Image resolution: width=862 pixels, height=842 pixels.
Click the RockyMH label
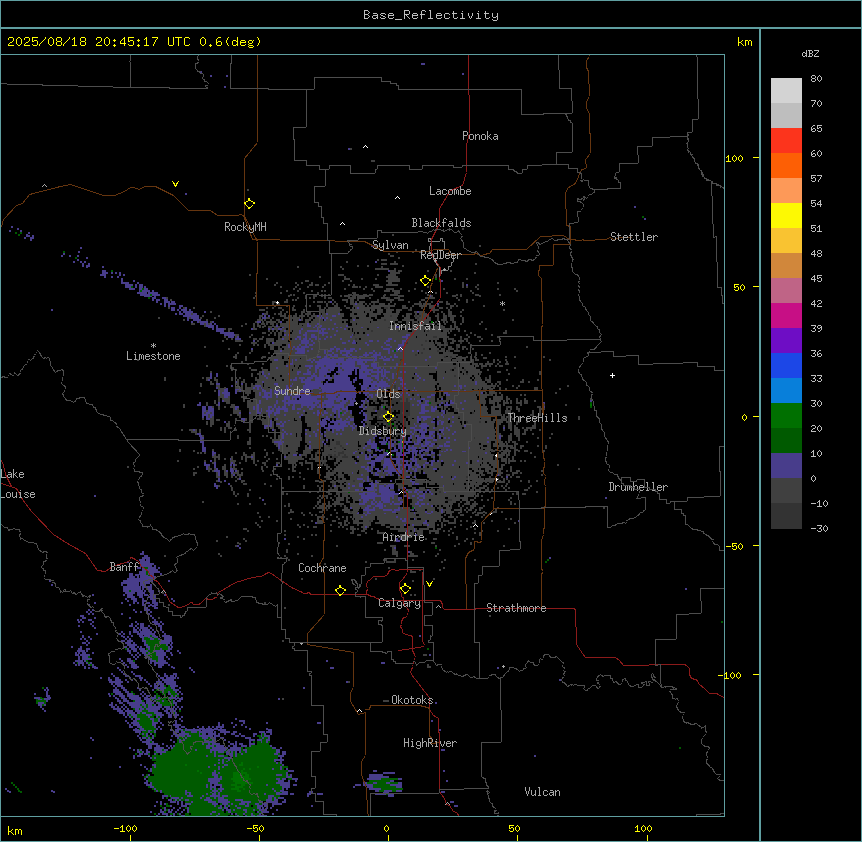click(x=245, y=227)
